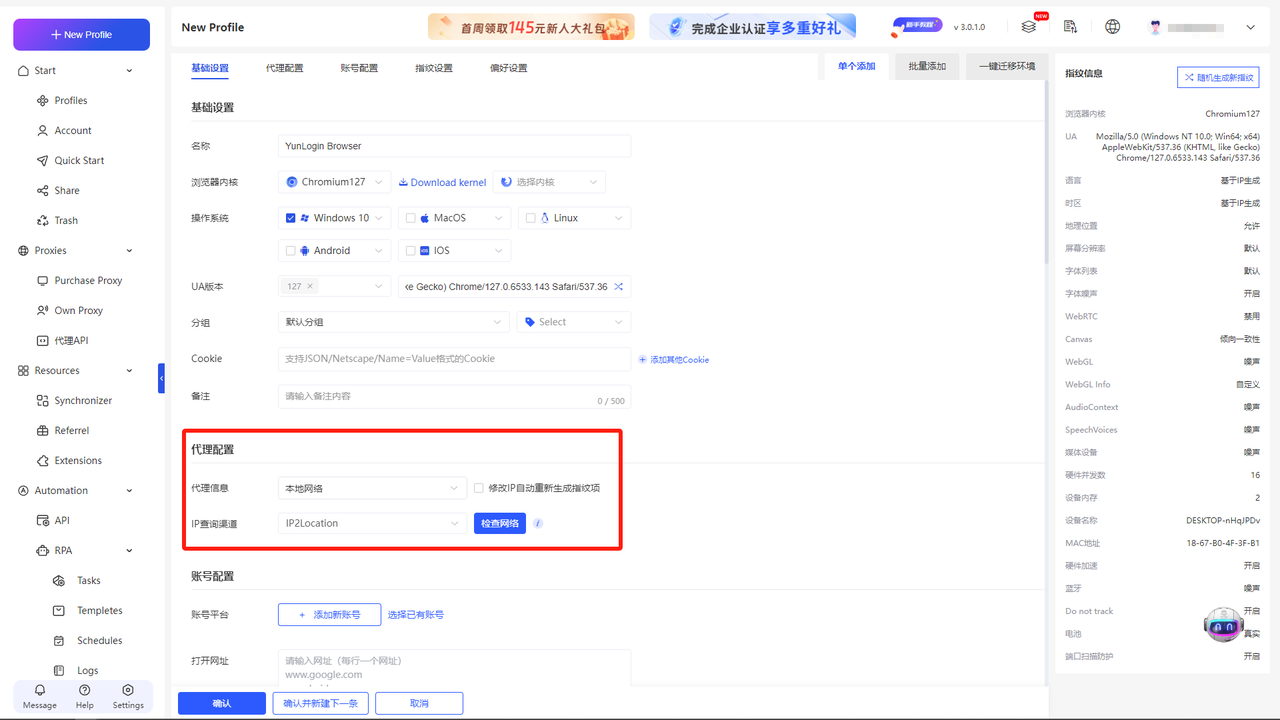Image resolution: width=1280 pixels, height=720 pixels.
Task: Click the document transfer icon in top bar
Action: click(x=1070, y=27)
